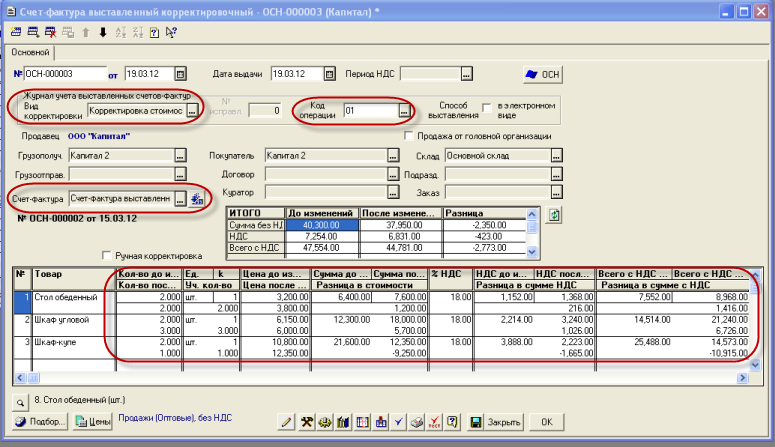Open calendar next to document date
This screenshot has height=447, width=775.
tap(181, 74)
